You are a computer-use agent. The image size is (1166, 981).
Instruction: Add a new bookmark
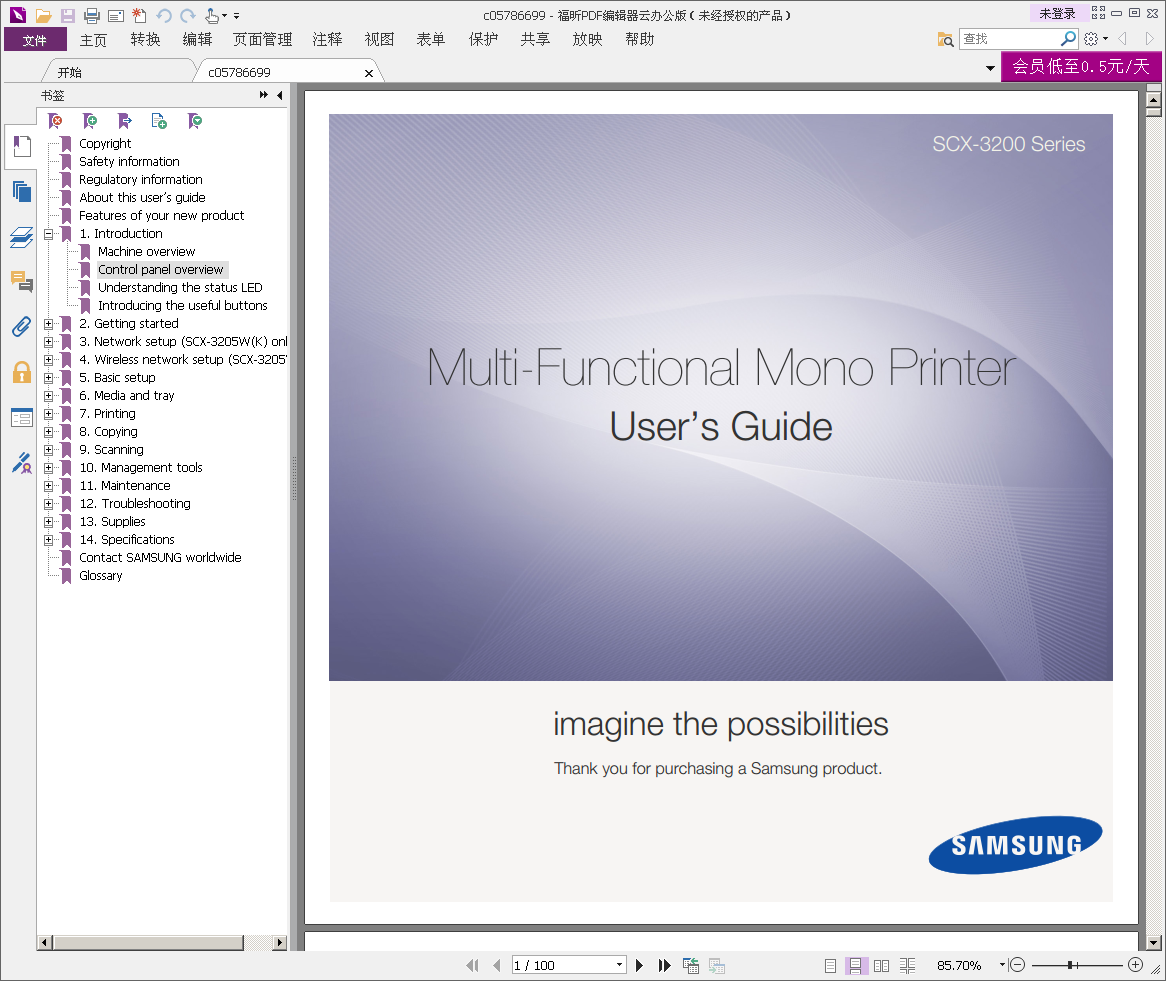(x=90, y=120)
